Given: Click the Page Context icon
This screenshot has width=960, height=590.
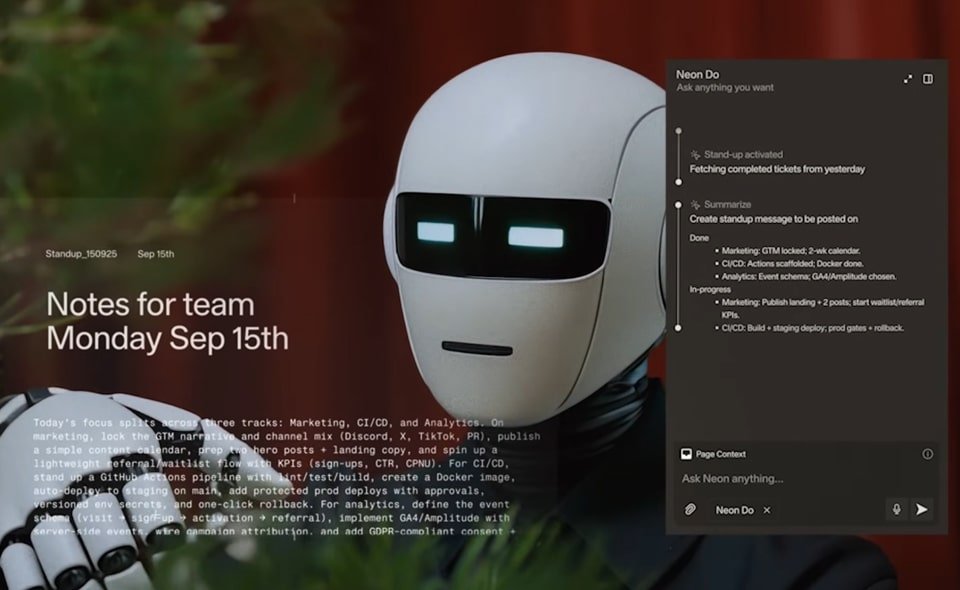Looking at the screenshot, I should 686,454.
